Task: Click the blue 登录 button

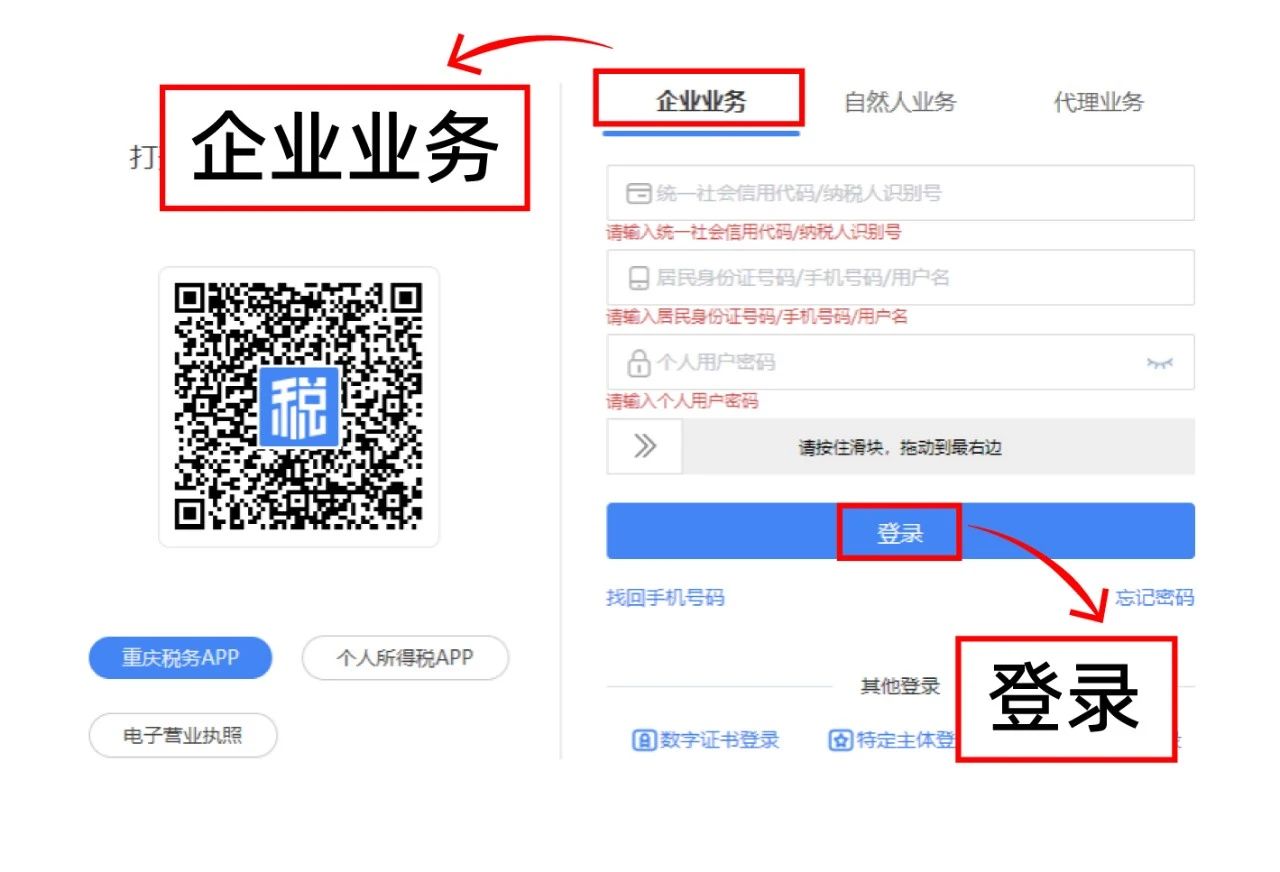Action: click(900, 531)
